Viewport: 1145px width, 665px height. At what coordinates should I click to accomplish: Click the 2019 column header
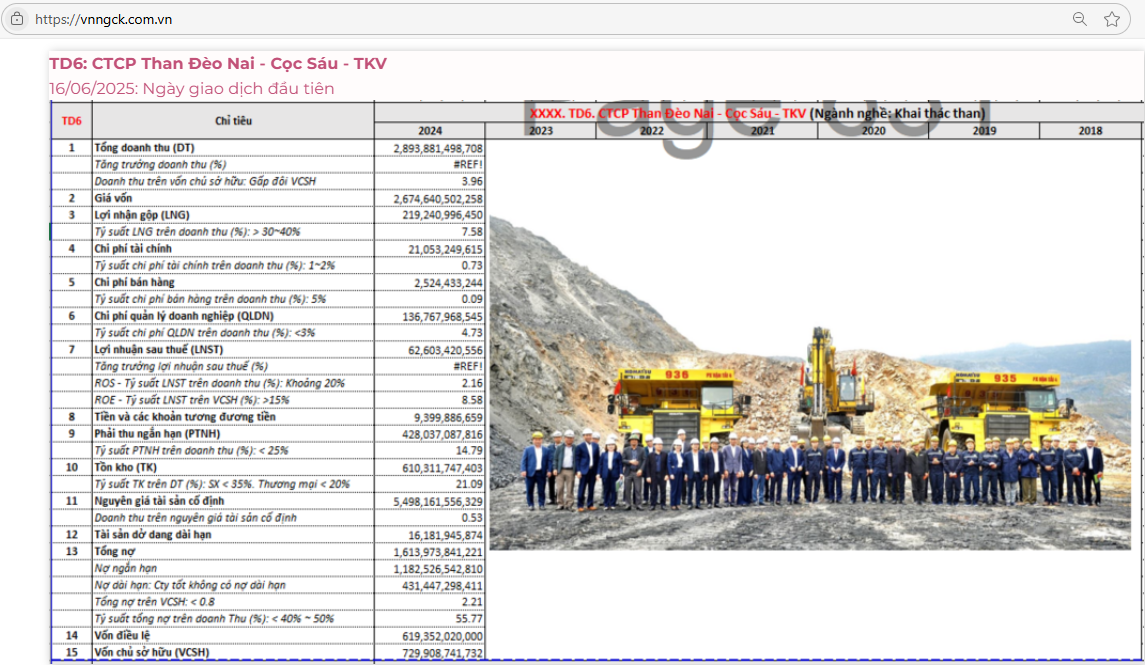coord(984,131)
